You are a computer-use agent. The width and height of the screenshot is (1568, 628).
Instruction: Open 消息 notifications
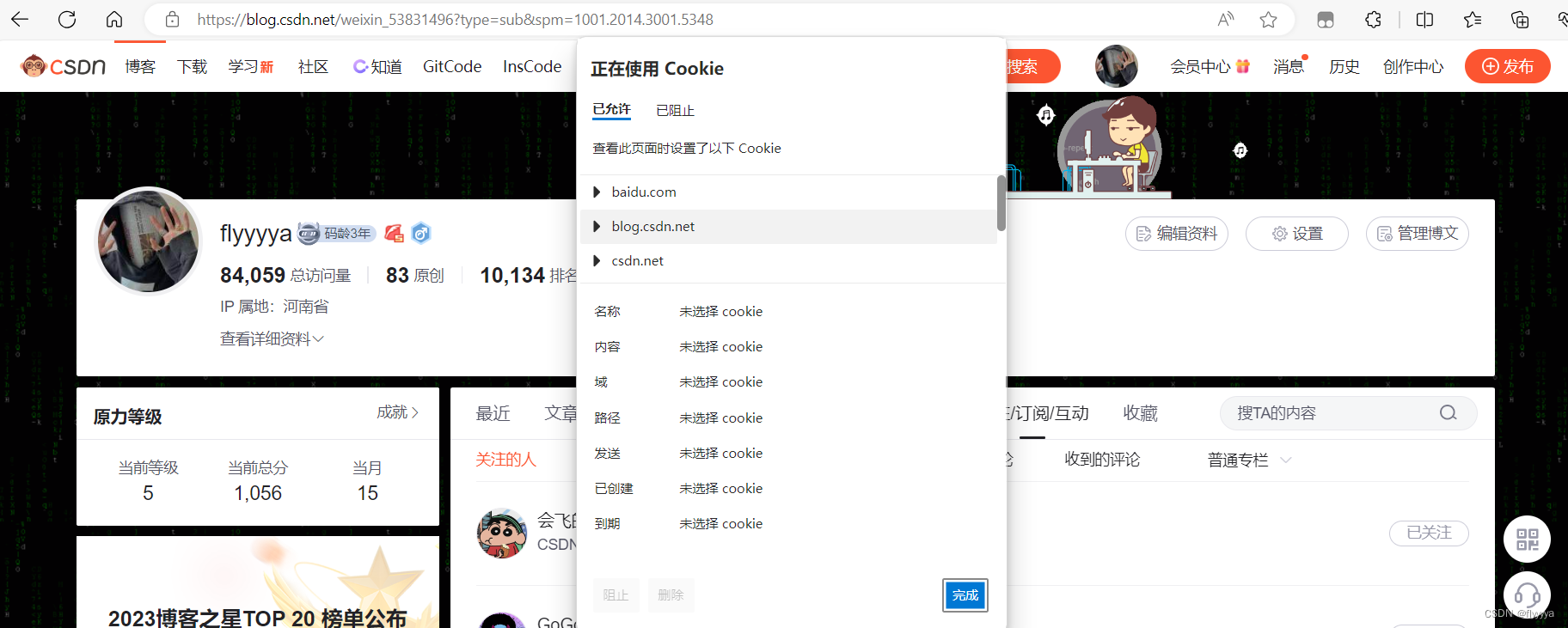tap(1289, 67)
